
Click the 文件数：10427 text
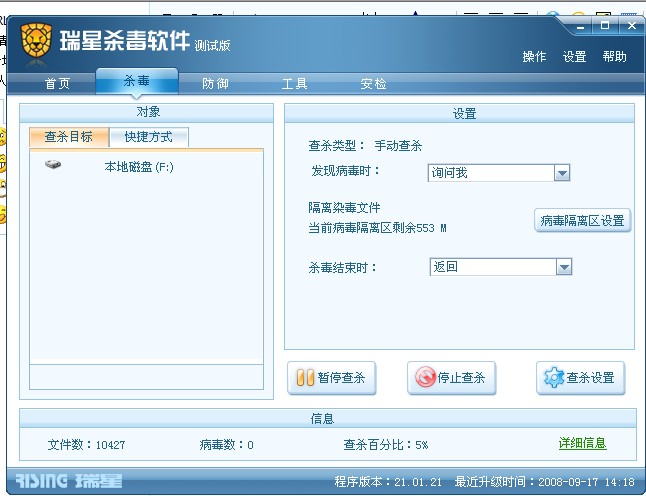(87, 445)
